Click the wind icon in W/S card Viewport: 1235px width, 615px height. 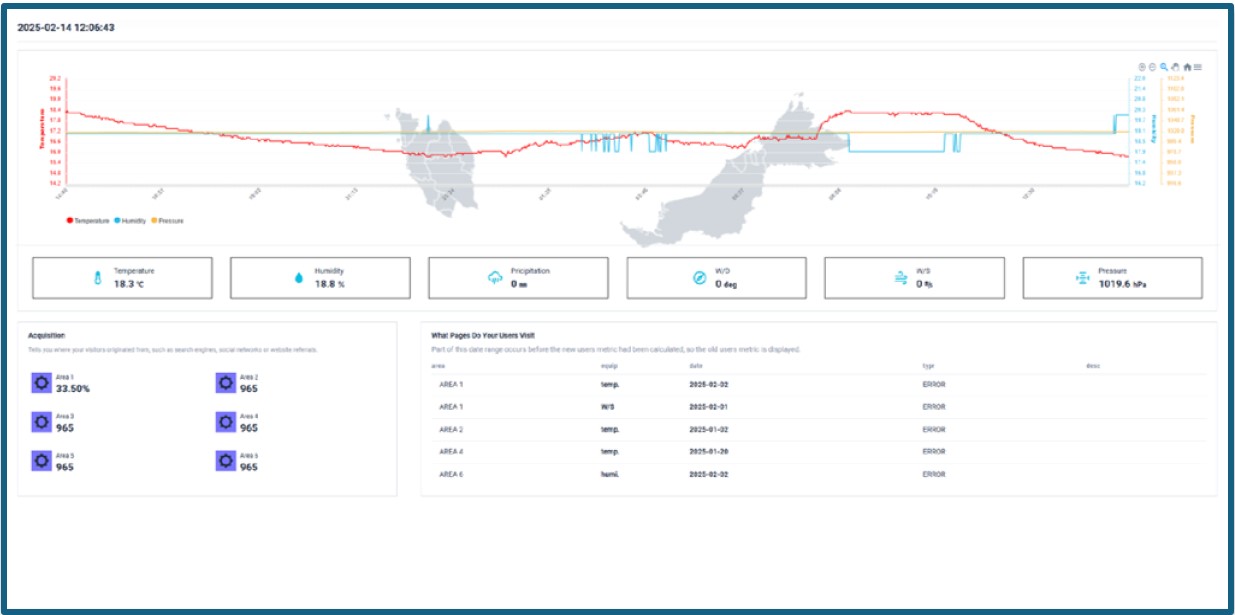(900, 278)
